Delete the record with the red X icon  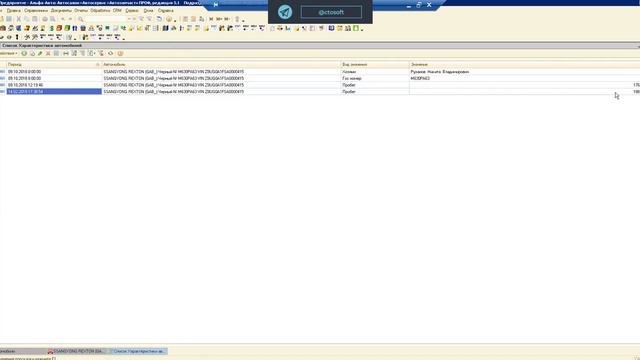pyautogui.click(x=48, y=53)
